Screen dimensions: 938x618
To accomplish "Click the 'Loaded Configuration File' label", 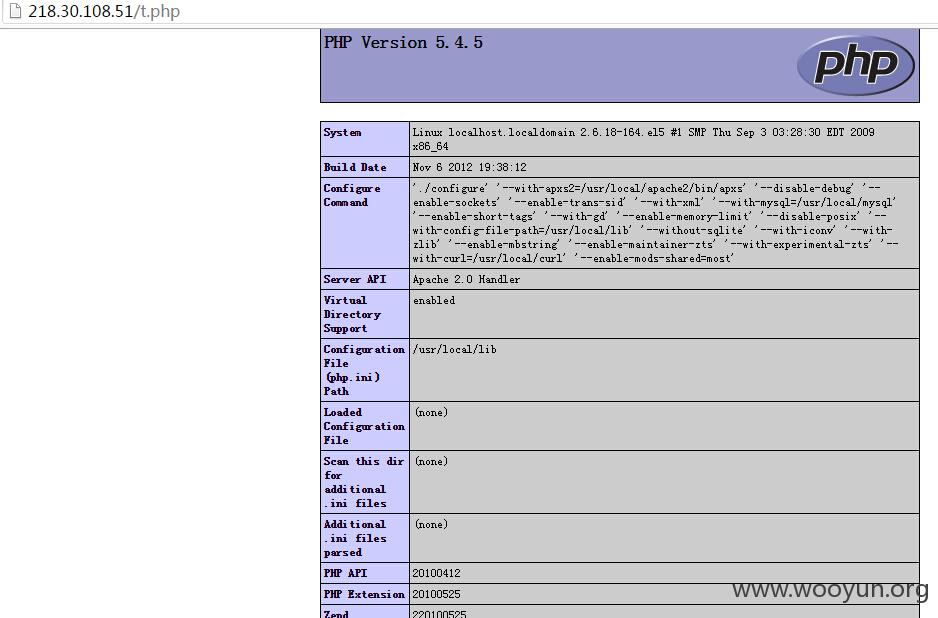I will [364, 426].
